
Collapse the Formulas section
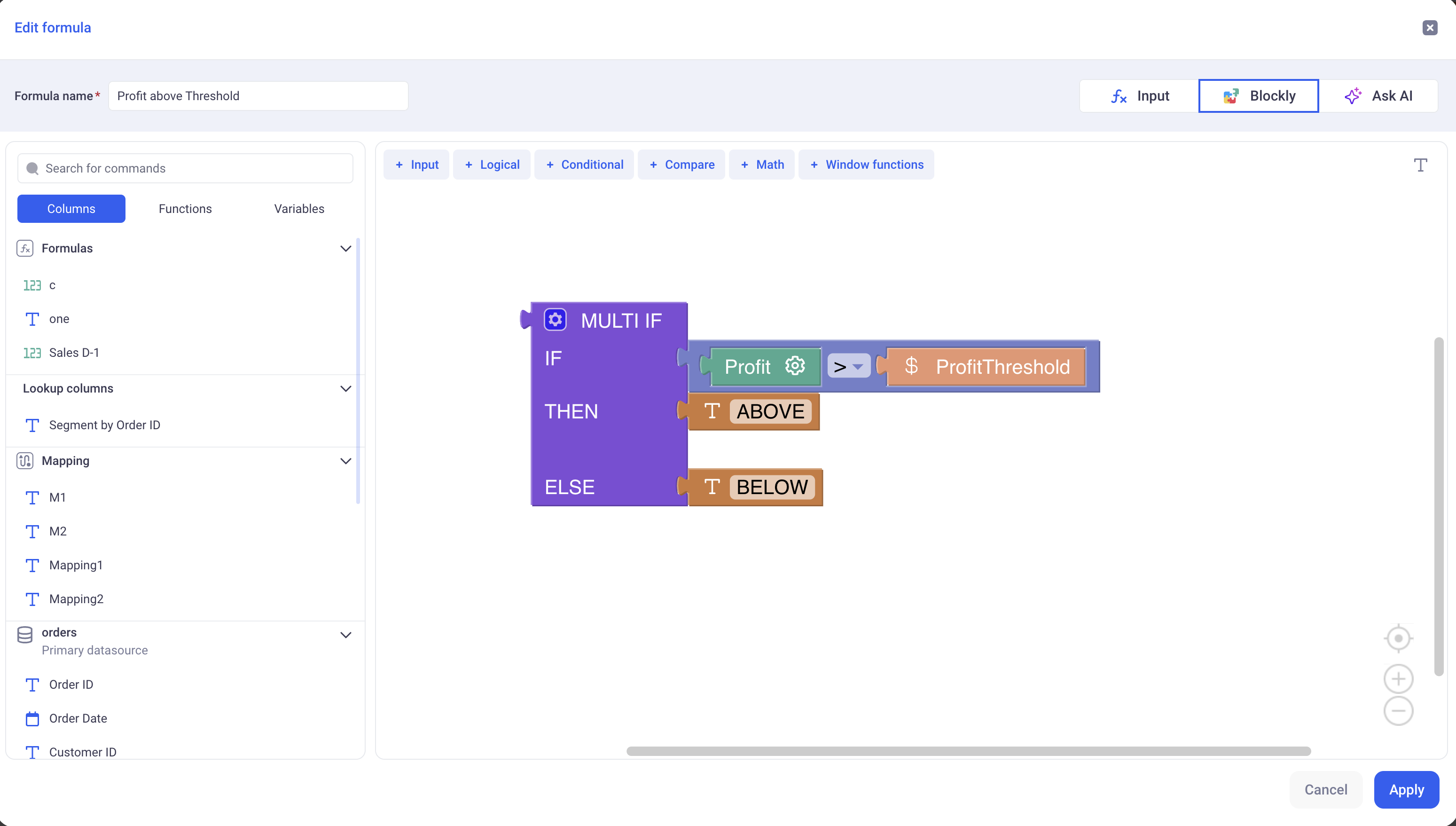(345, 249)
